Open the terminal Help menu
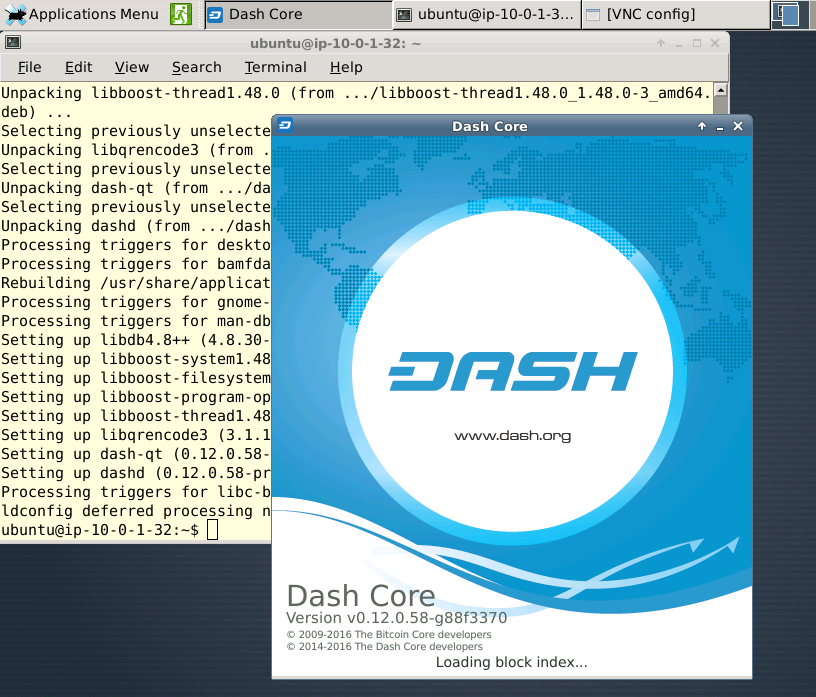The width and height of the screenshot is (816, 697). point(346,67)
